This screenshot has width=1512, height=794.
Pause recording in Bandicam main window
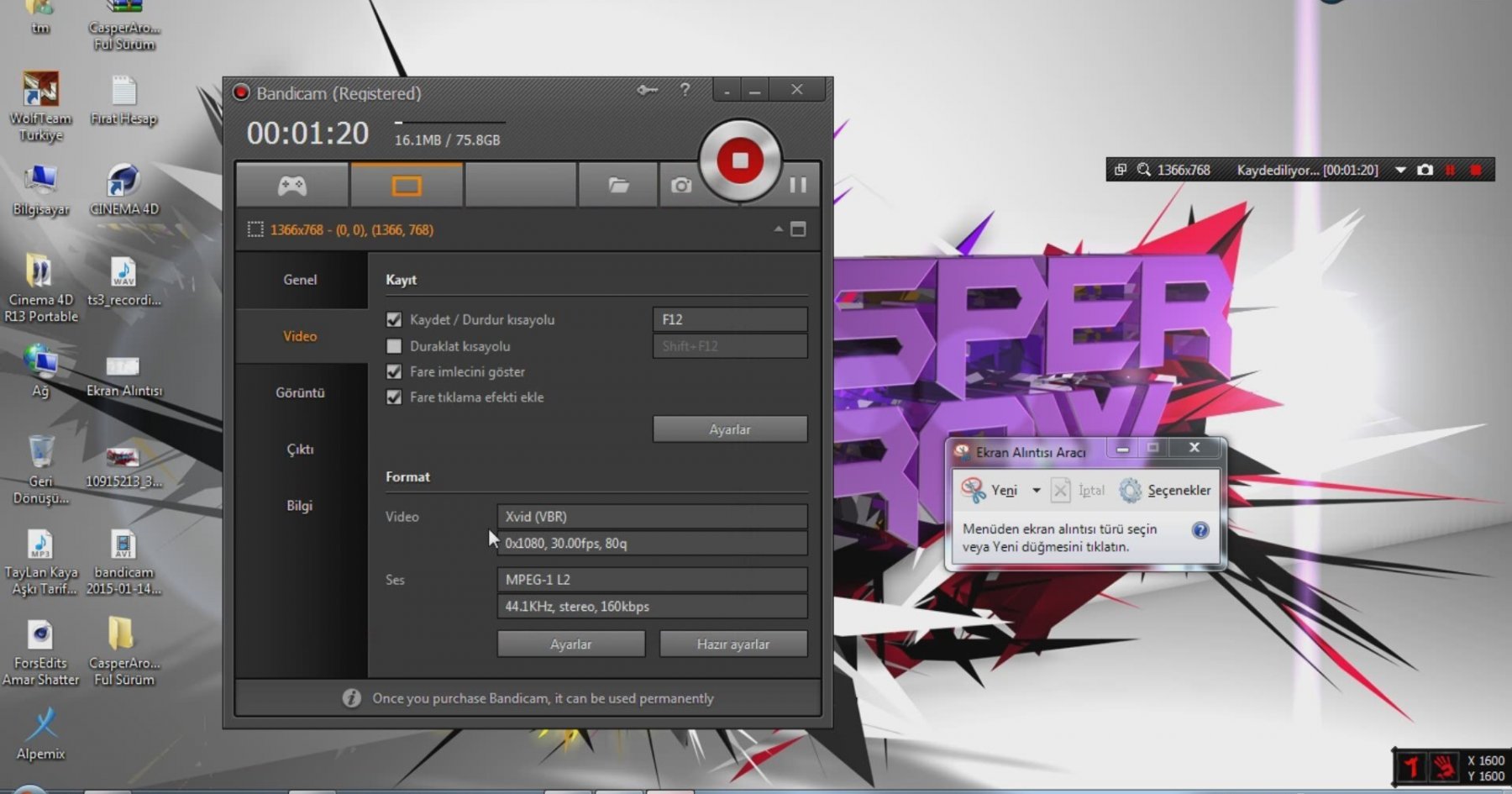798,185
